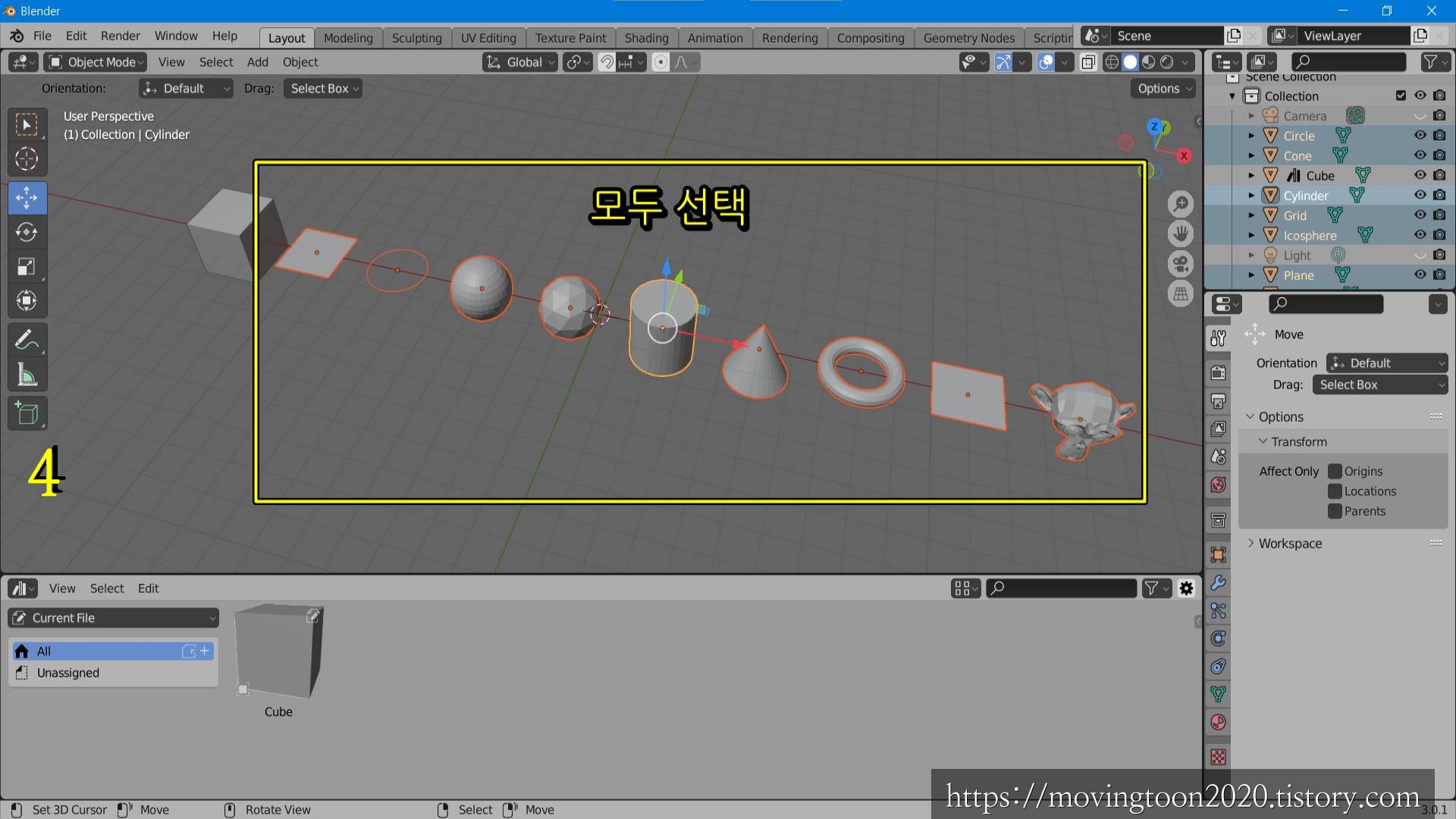Open the Object properties tab
This screenshot has height=819, width=1456.
pos(1219,555)
